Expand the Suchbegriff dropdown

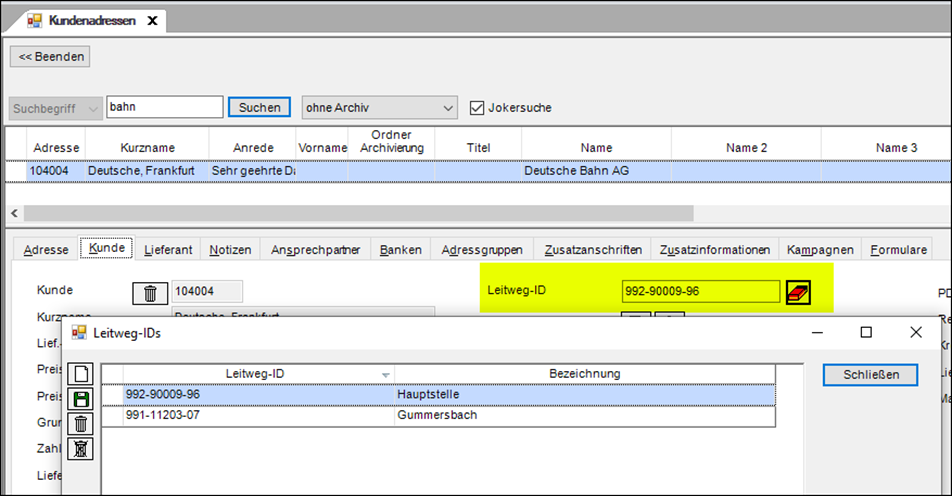(93, 107)
